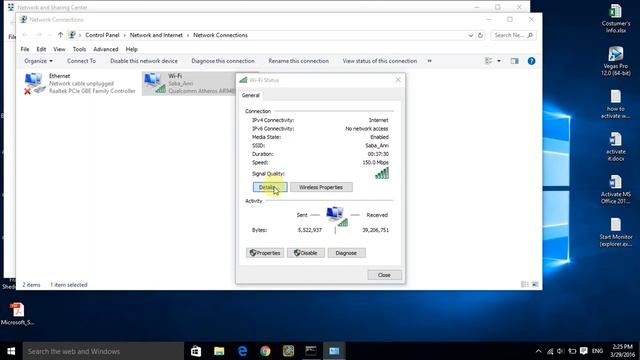The image size is (640, 360).
Task: Click Rename this connection
Action: (x=298, y=61)
